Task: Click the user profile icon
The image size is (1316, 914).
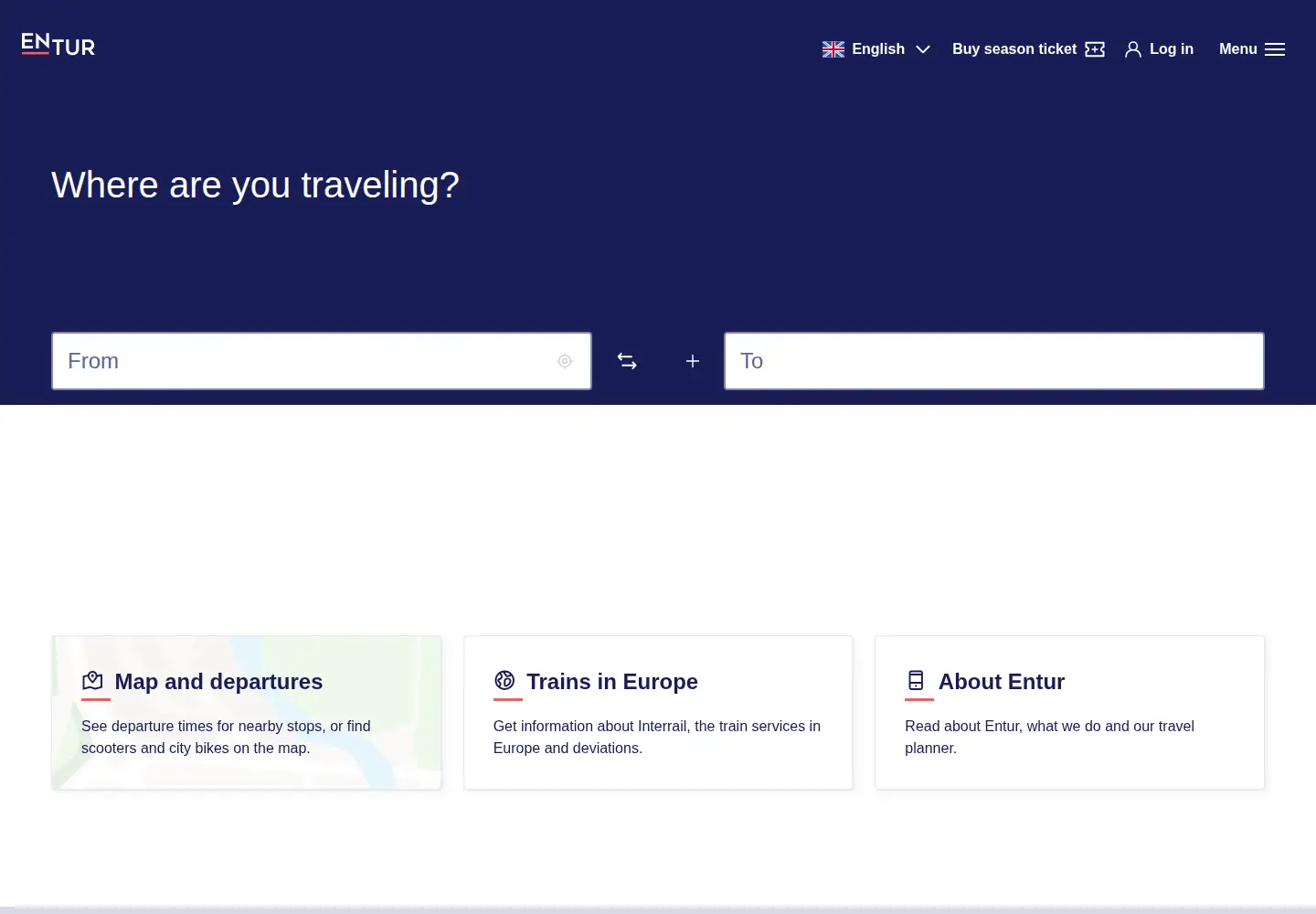Action: (1133, 49)
